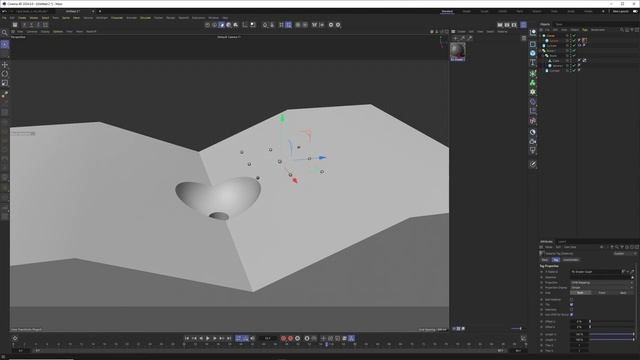Viewport: 640px width, 360px height.
Task: Set Side to Front
Action: pos(602,293)
